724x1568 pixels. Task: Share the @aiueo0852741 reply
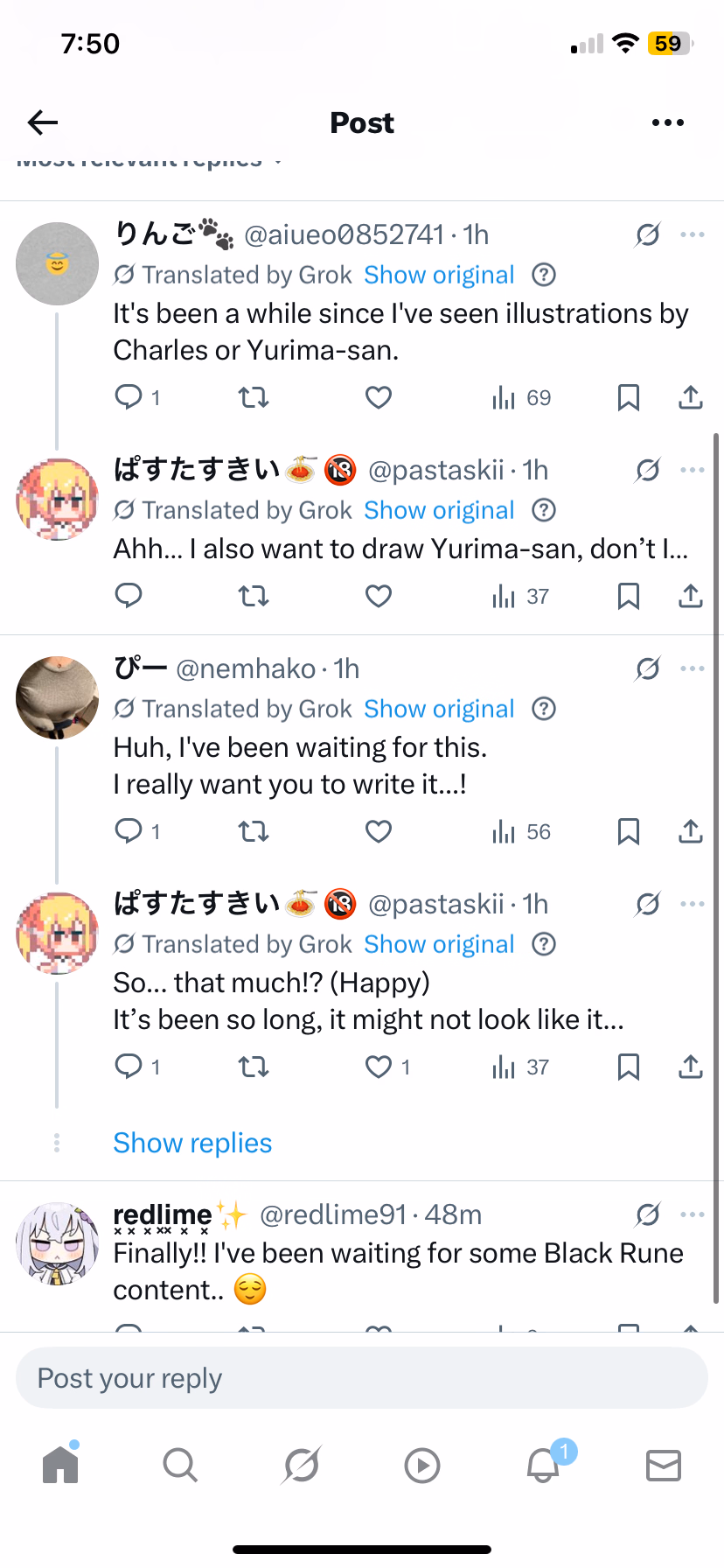coord(691,398)
